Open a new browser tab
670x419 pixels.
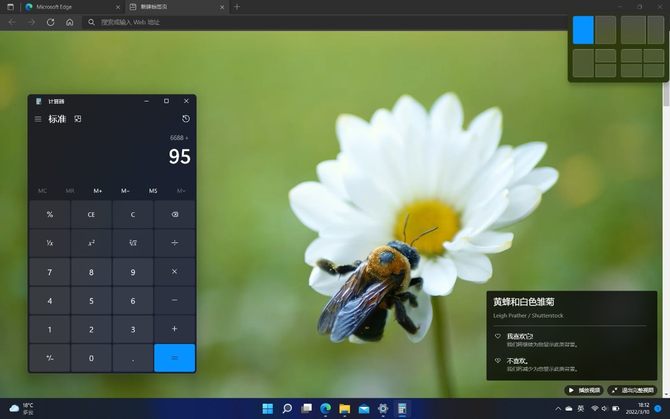(237, 6)
